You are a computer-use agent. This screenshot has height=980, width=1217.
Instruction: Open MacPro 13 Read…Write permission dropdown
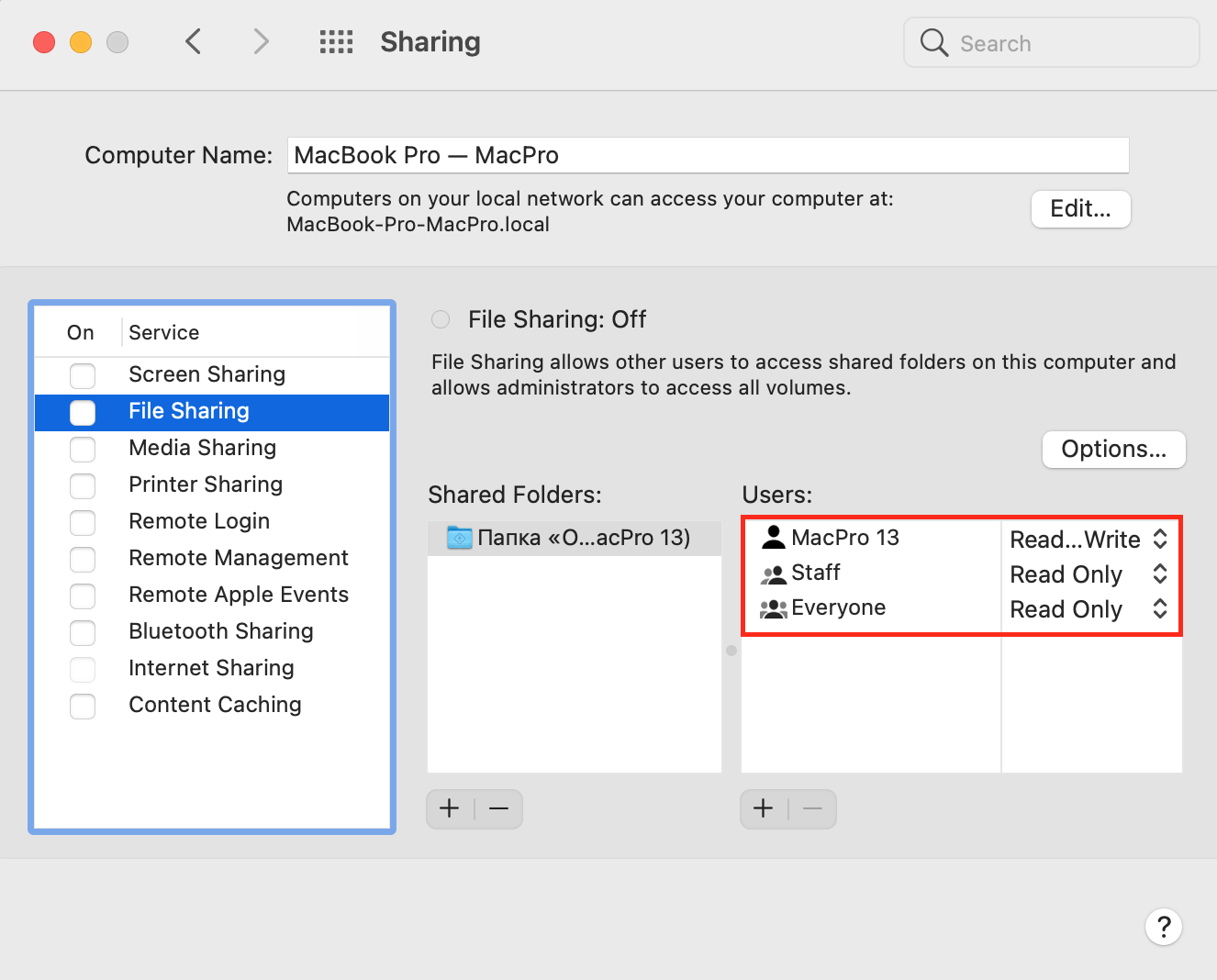click(x=1089, y=540)
